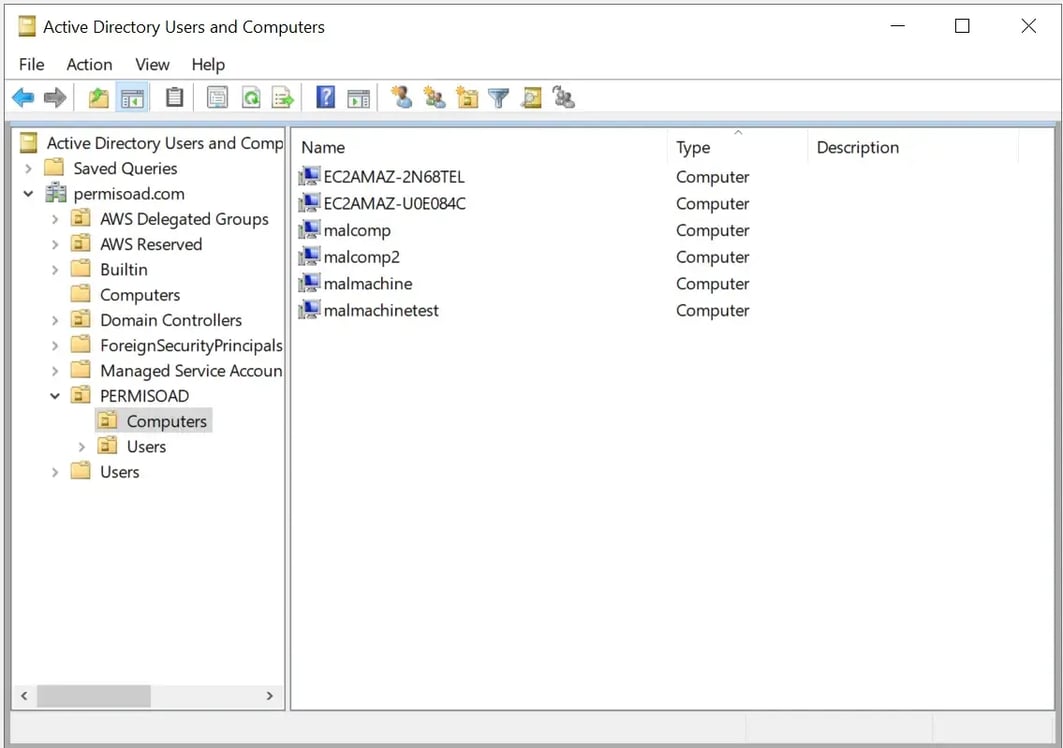Select the EC2AMAZ-U0E084C computer entry
Image resolution: width=1063 pixels, height=748 pixels.
point(395,203)
